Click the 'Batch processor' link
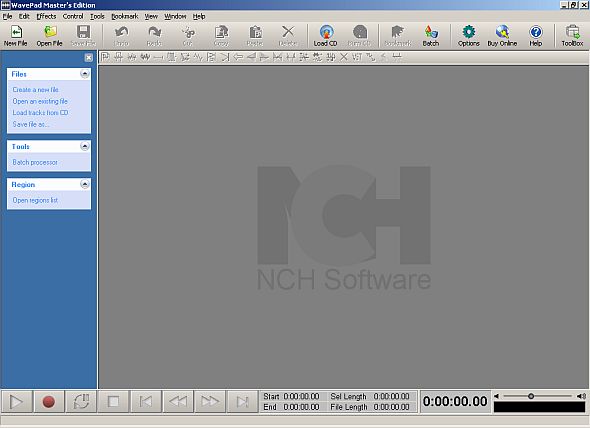Screen dimensions: 590x428 35,162
